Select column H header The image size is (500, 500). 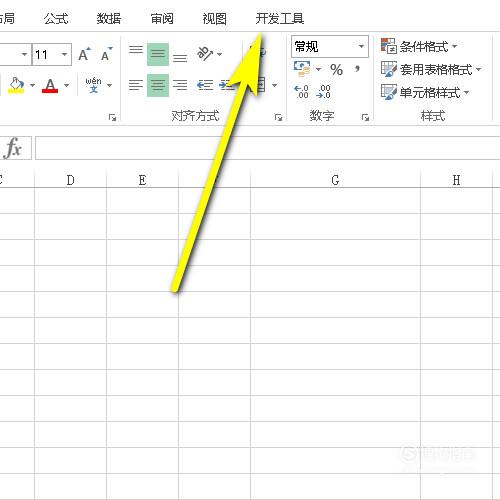pyautogui.click(x=456, y=180)
